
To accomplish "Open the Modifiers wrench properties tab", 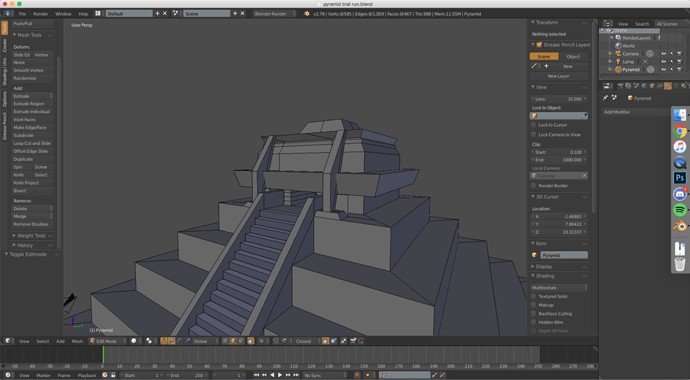I will [x=668, y=86].
